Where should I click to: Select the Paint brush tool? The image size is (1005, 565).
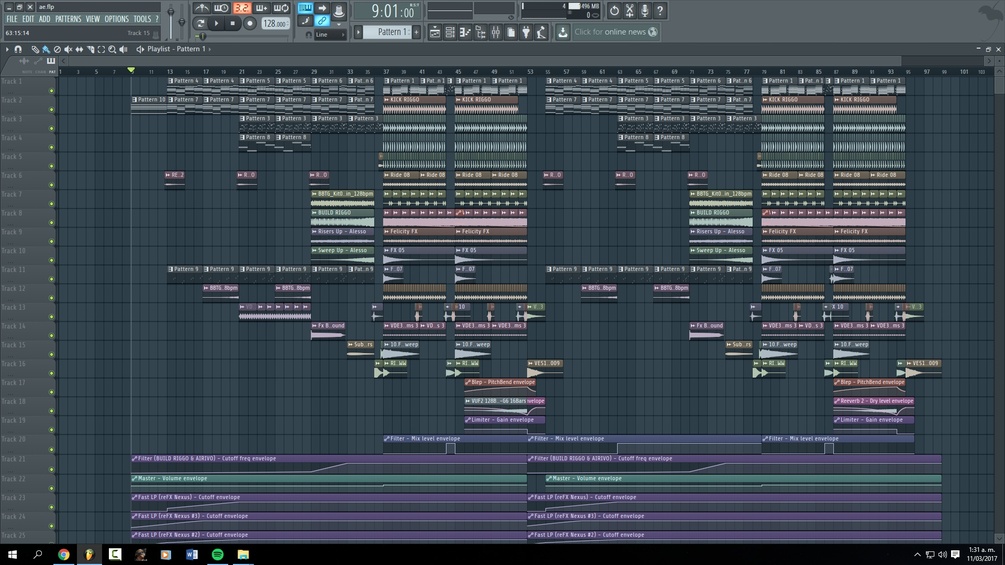(x=46, y=49)
